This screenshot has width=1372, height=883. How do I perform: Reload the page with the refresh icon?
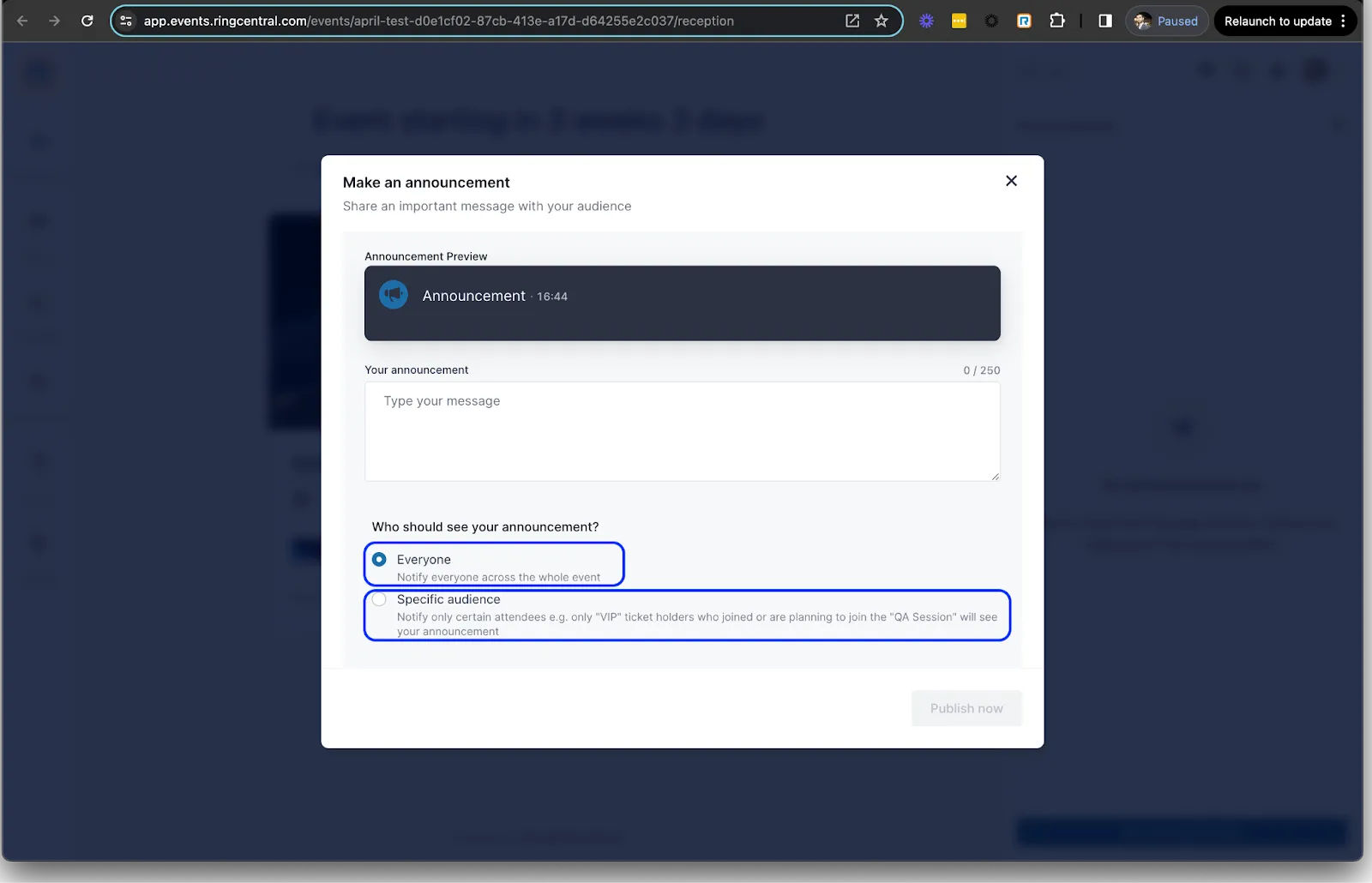pos(87,21)
